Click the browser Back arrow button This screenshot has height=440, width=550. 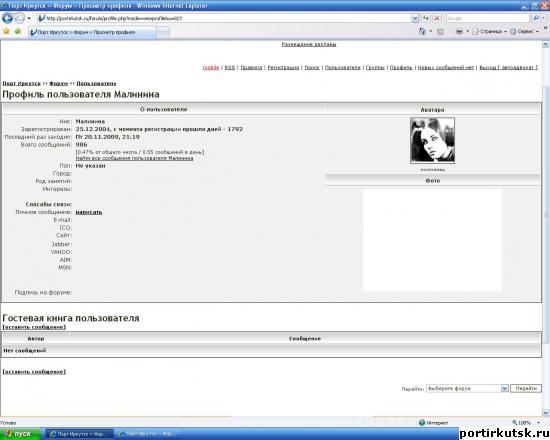pyautogui.click(x=7, y=18)
